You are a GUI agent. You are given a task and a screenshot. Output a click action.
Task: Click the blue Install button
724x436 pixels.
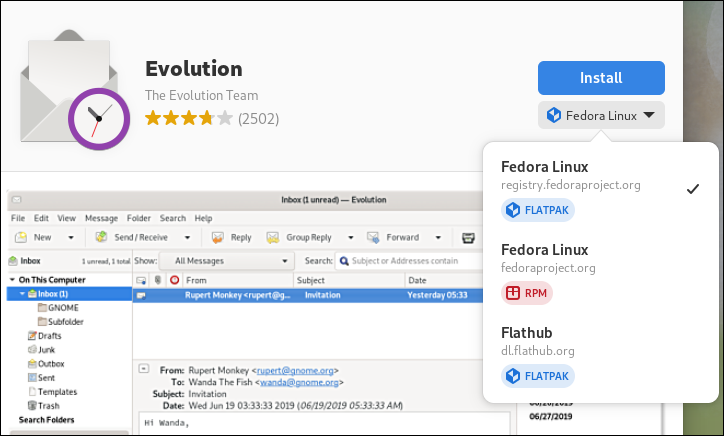tap(601, 78)
